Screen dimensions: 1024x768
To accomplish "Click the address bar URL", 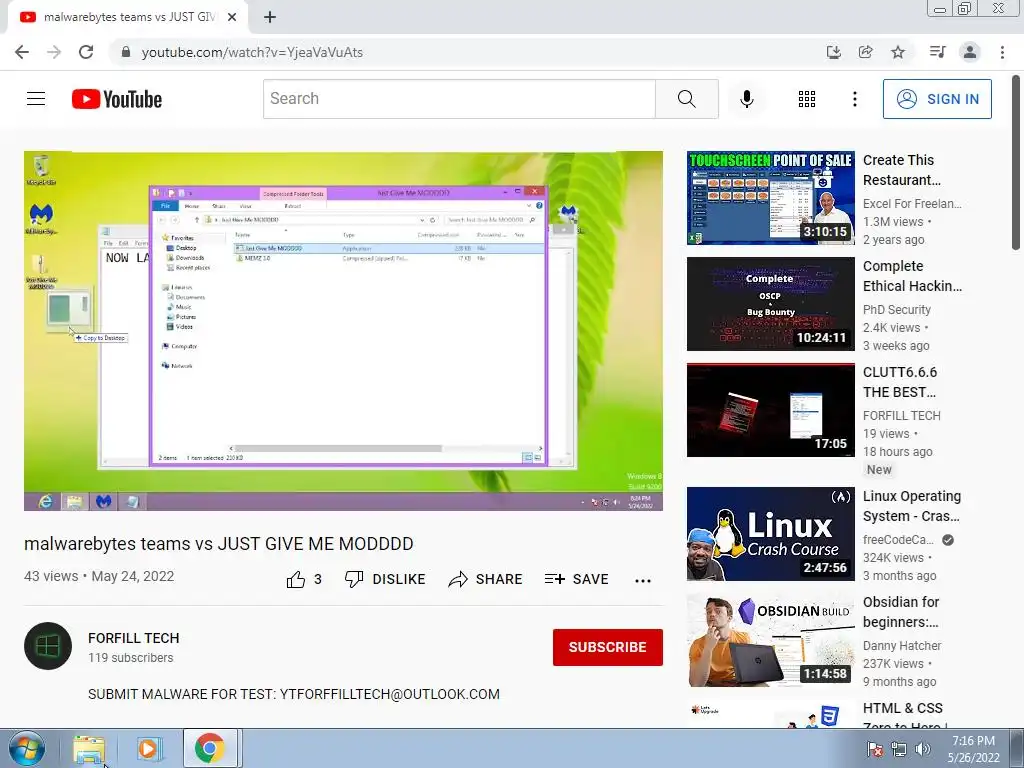I will click(252, 52).
